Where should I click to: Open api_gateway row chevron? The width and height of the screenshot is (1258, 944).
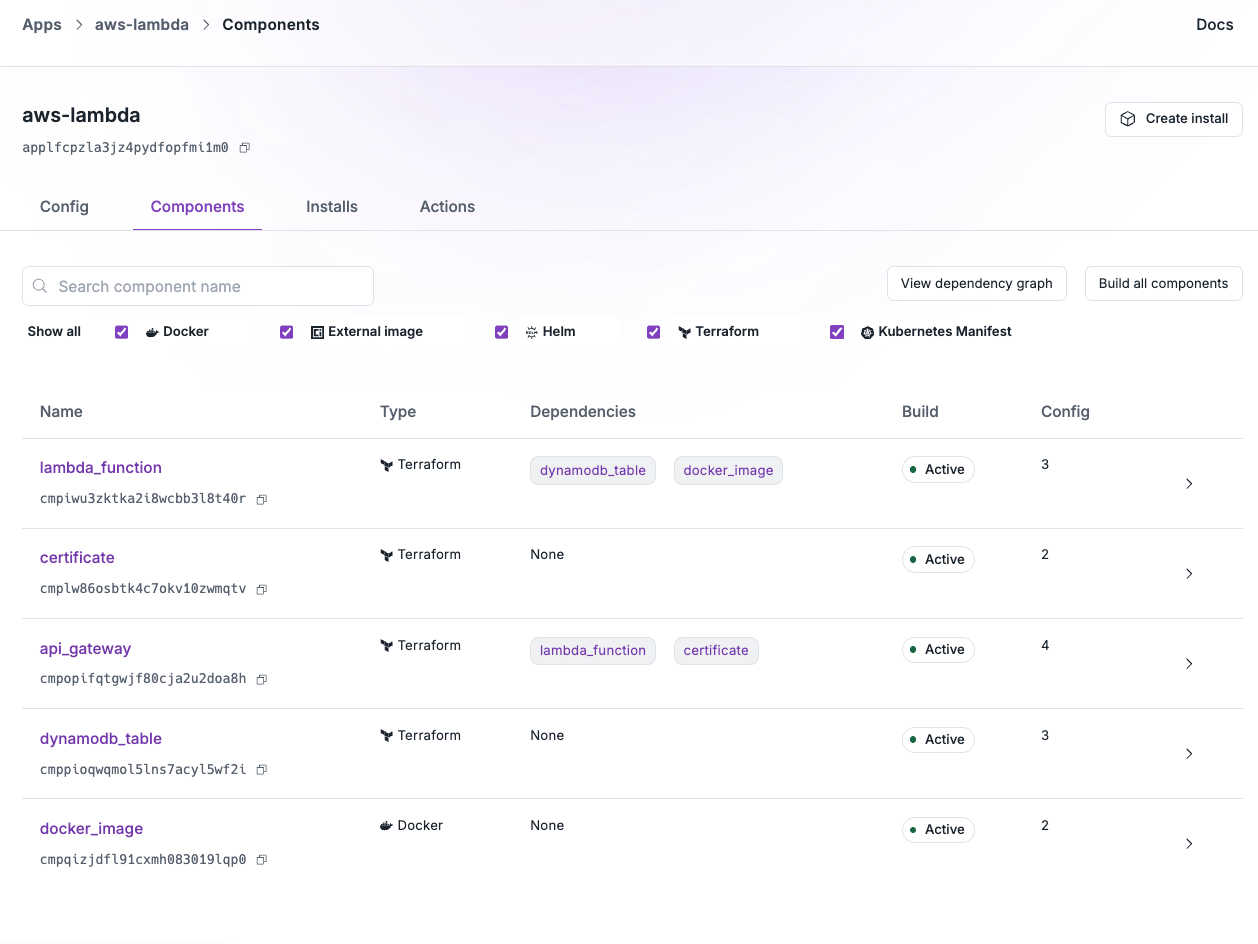(1189, 663)
